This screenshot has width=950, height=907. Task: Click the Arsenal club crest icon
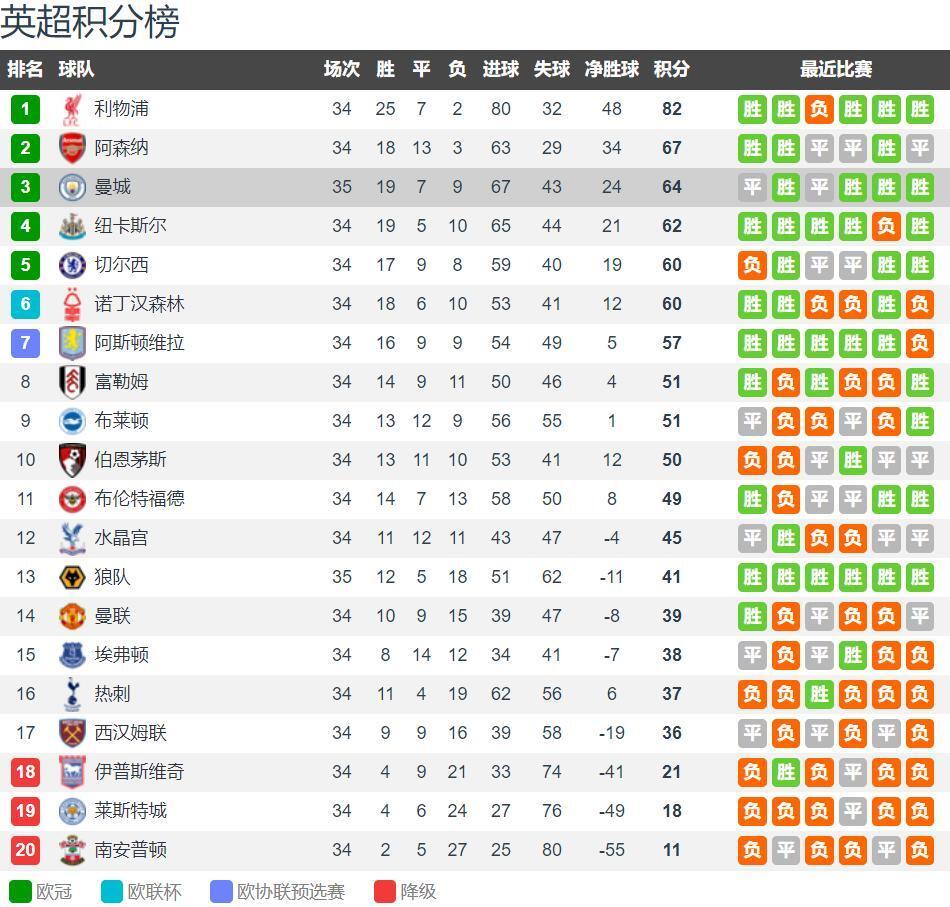click(72, 148)
